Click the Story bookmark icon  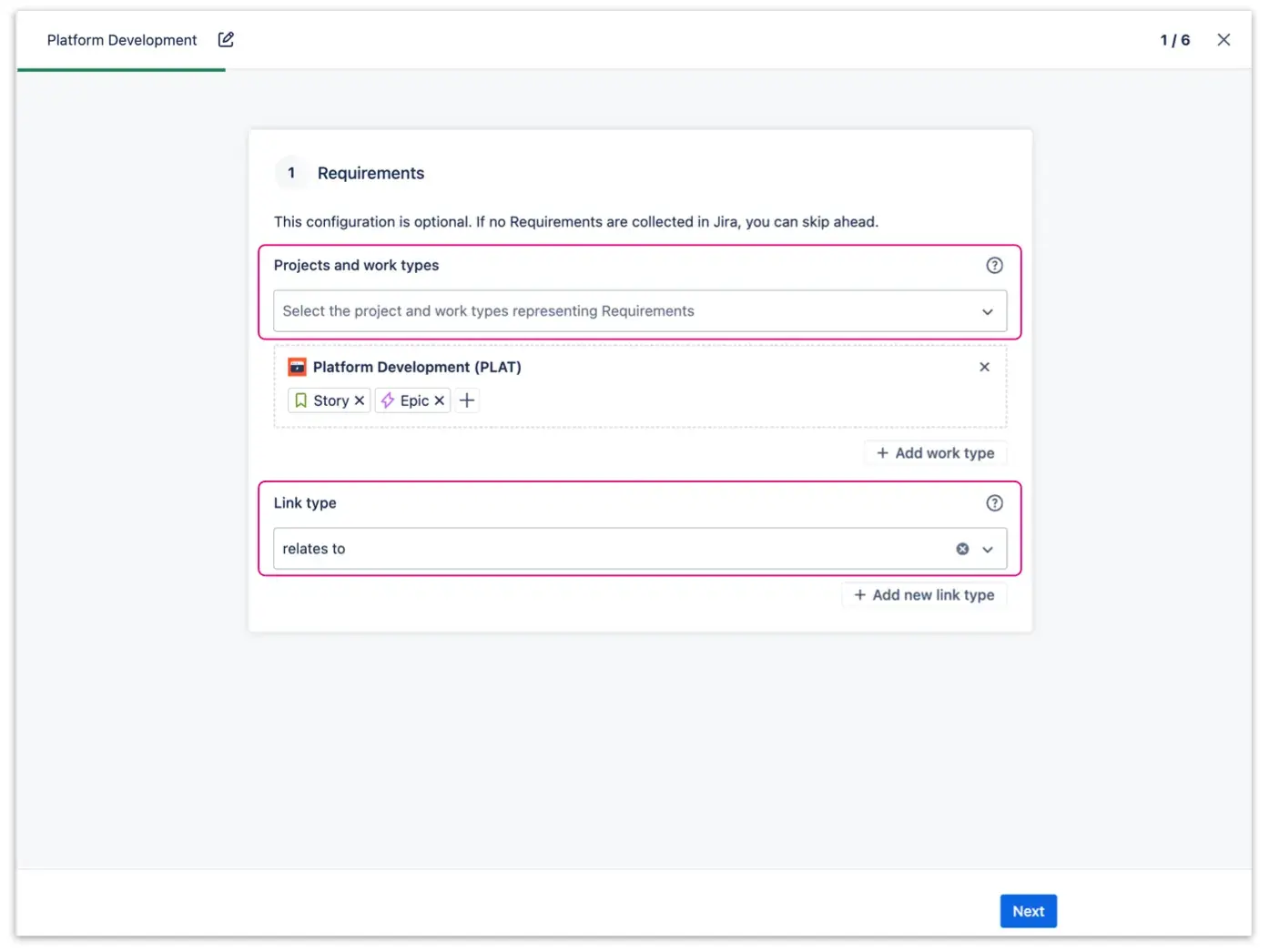click(301, 400)
